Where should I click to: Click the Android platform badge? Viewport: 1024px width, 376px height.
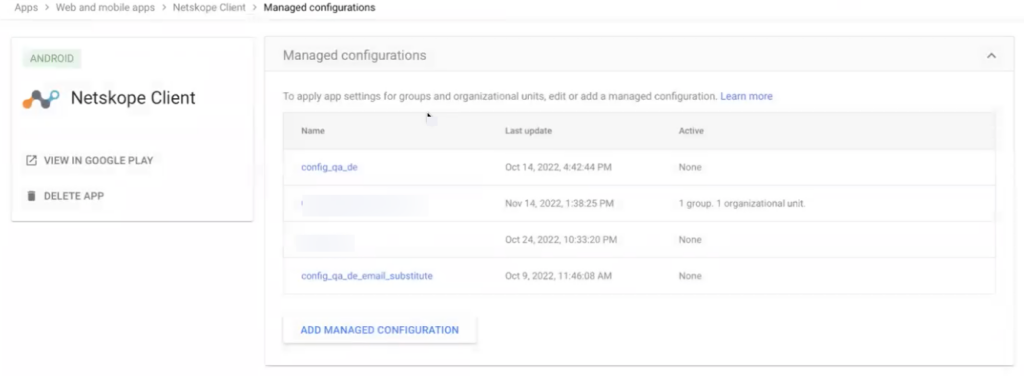coord(52,58)
